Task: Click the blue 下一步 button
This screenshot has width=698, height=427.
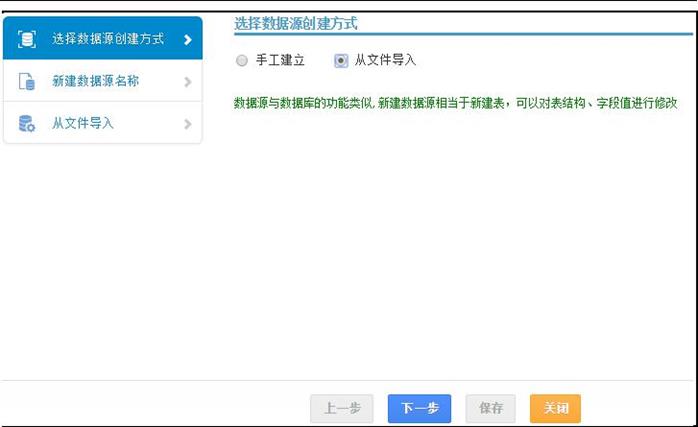Action: coord(419,408)
